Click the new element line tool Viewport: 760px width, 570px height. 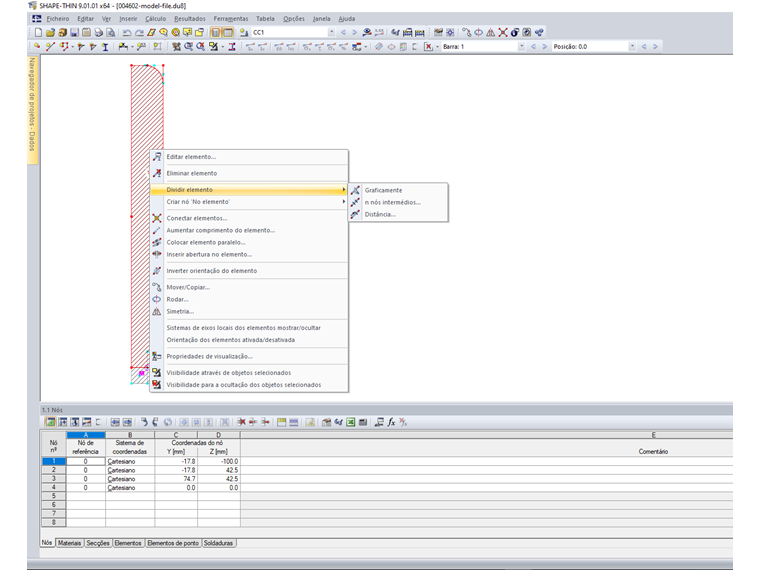pos(49,47)
